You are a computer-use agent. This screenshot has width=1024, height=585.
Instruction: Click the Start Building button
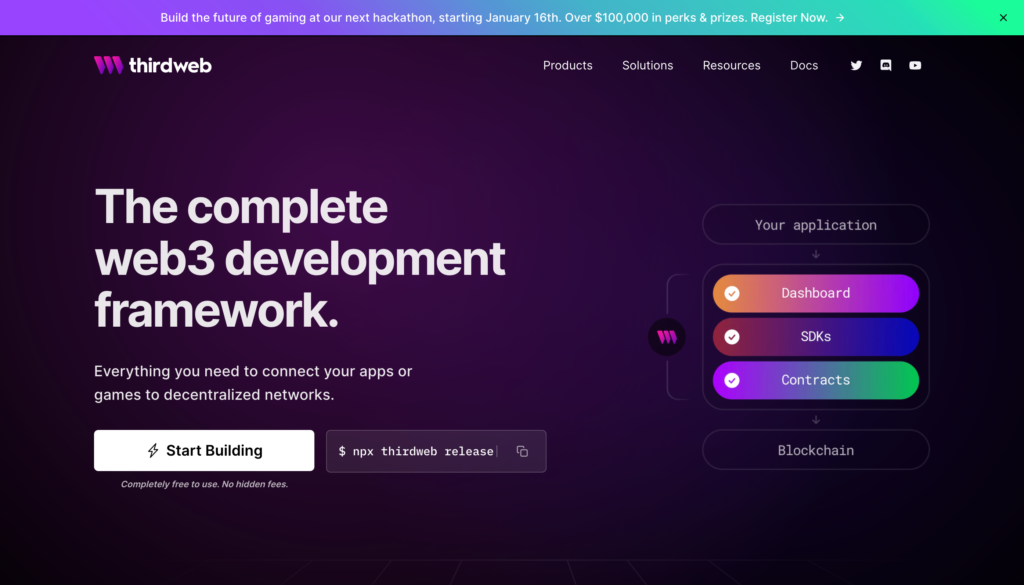tap(204, 451)
